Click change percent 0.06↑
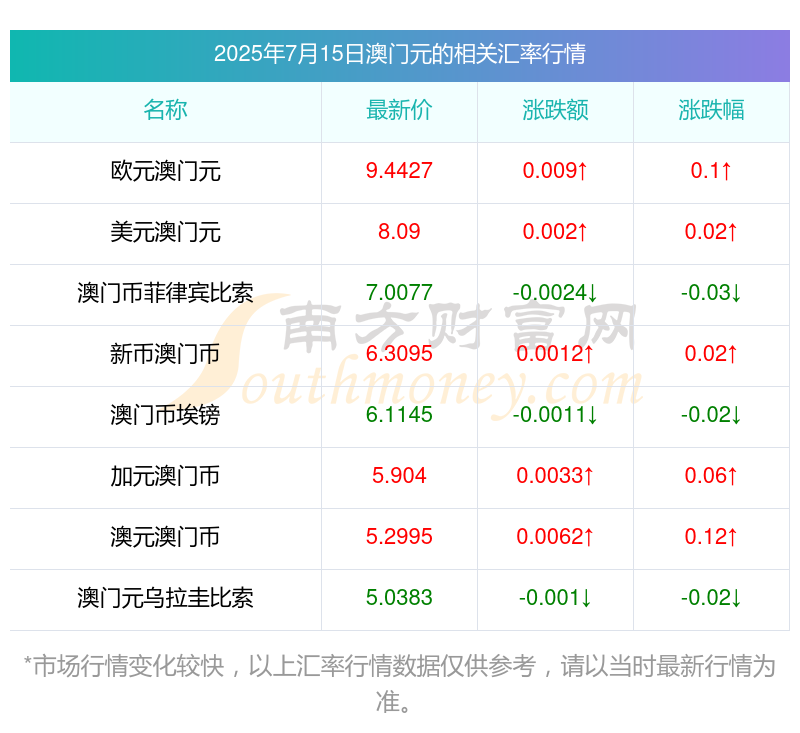Viewport: 800px width, 733px height. pos(711,476)
